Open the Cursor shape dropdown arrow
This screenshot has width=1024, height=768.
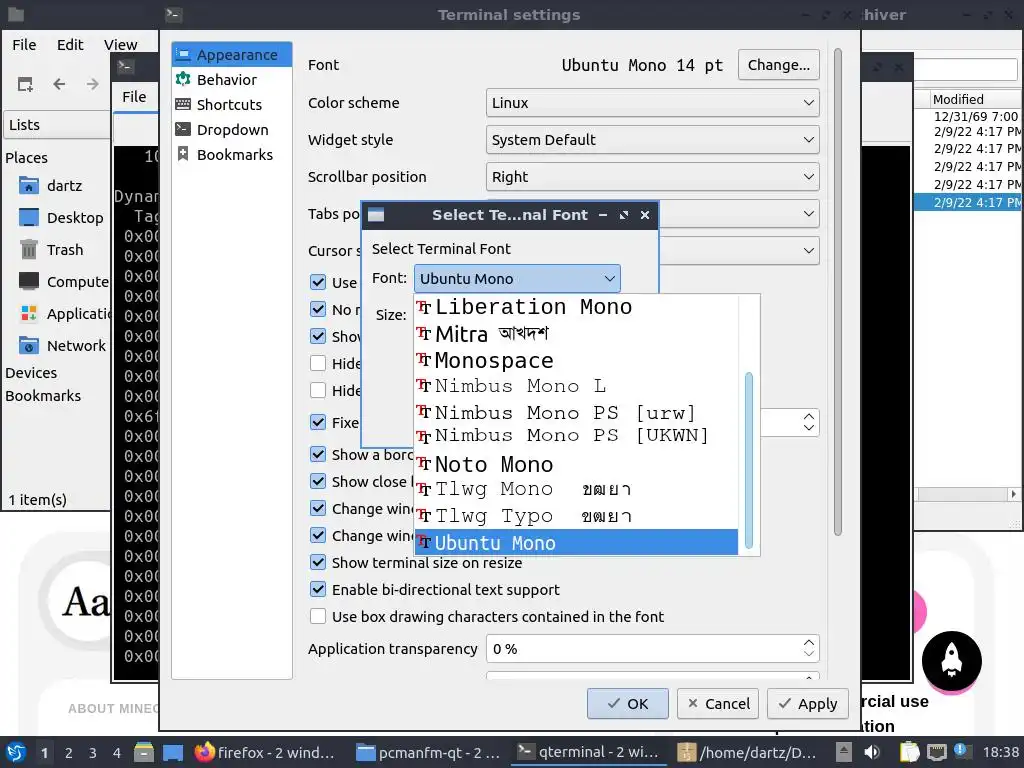808,251
